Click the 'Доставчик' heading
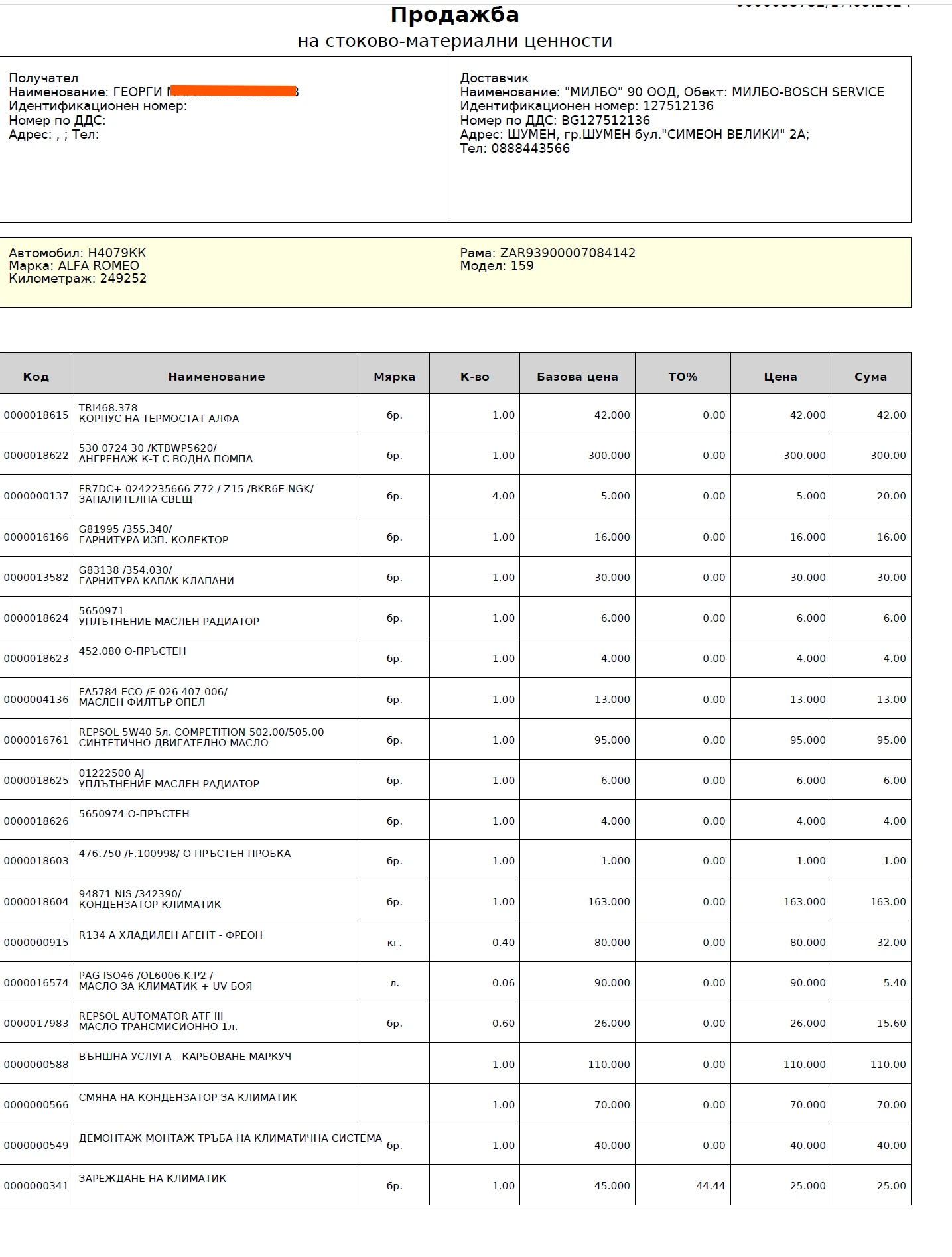The image size is (952, 1257). [494, 78]
